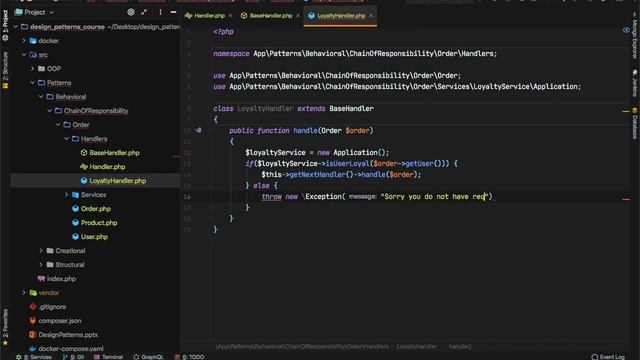Expand the OOP folder
Viewport: 640px width, 360px height.
tap(32, 69)
